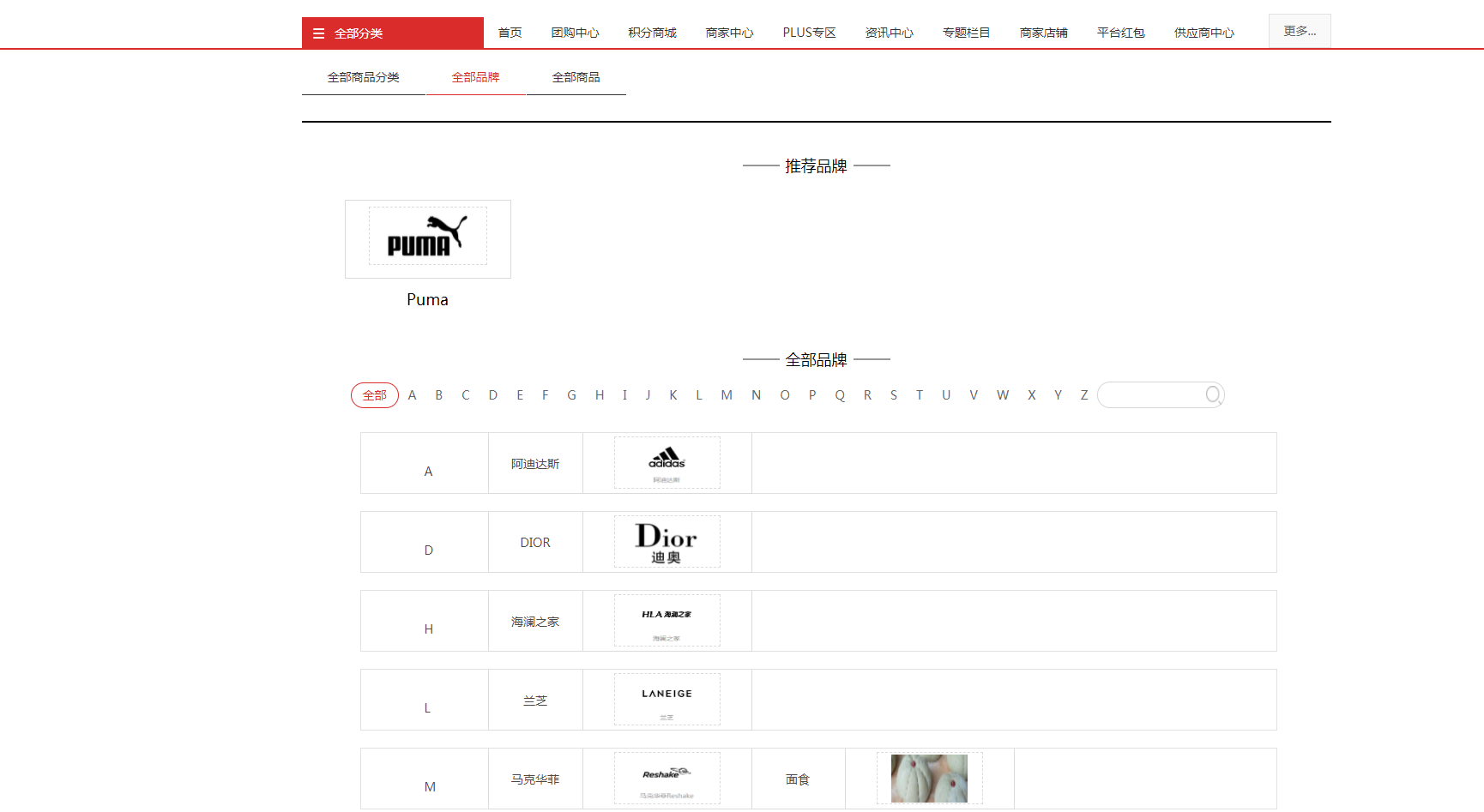Click the 海澜之家 brand name
This screenshot has height=812, width=1484.
[x=535, y=622]
